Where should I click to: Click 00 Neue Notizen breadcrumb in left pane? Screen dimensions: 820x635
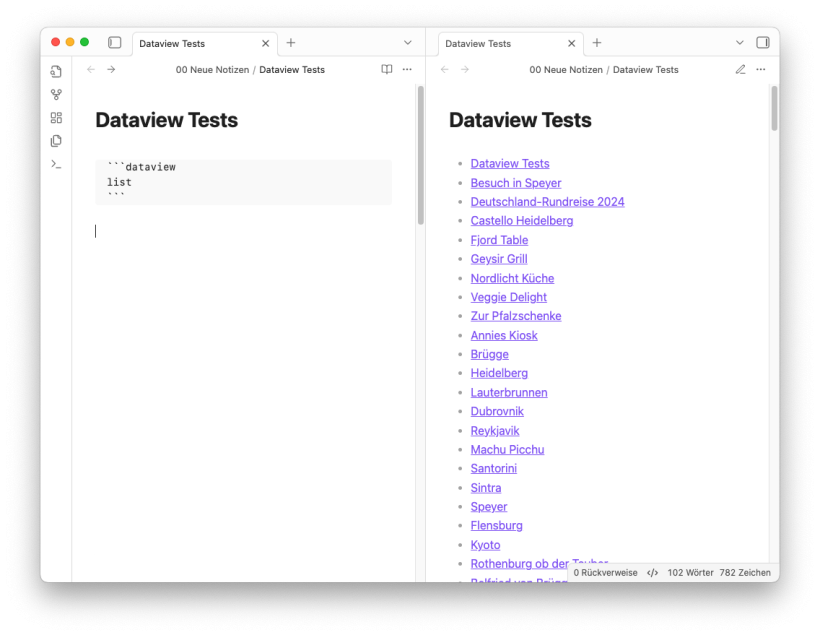point(212,70)
